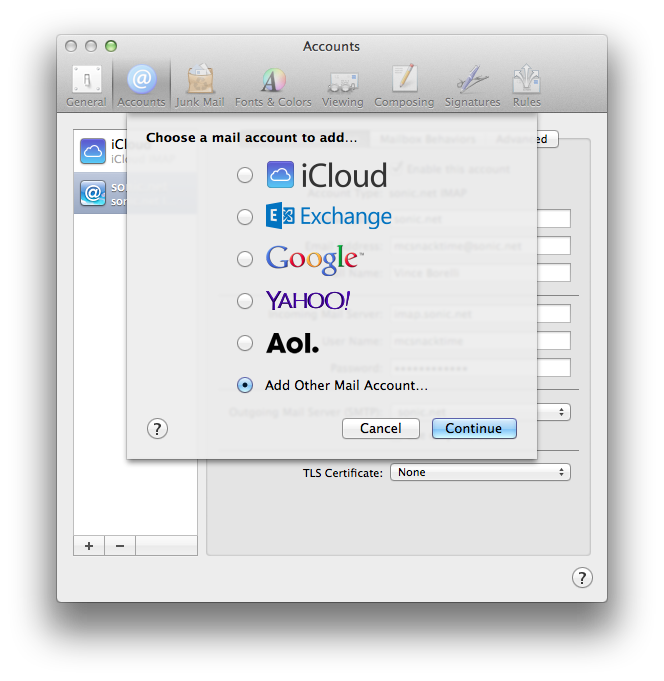
Task: Open Fonts & Colors preferences
Action: (x=273, y=86)
